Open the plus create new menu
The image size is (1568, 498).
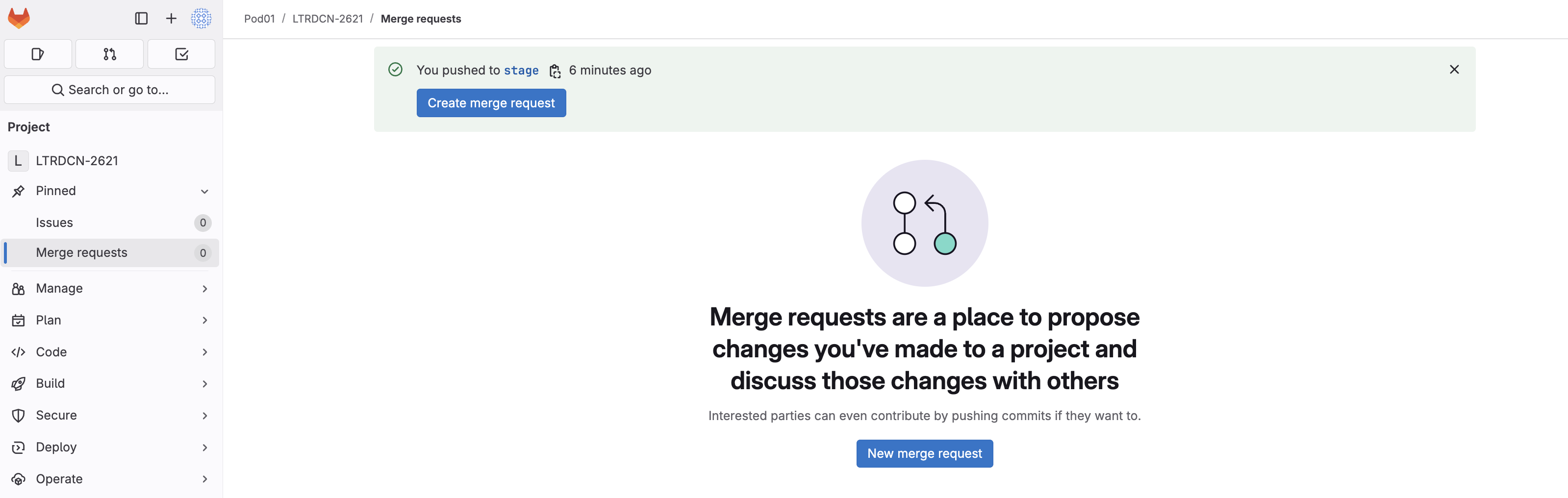pos(171,18)
